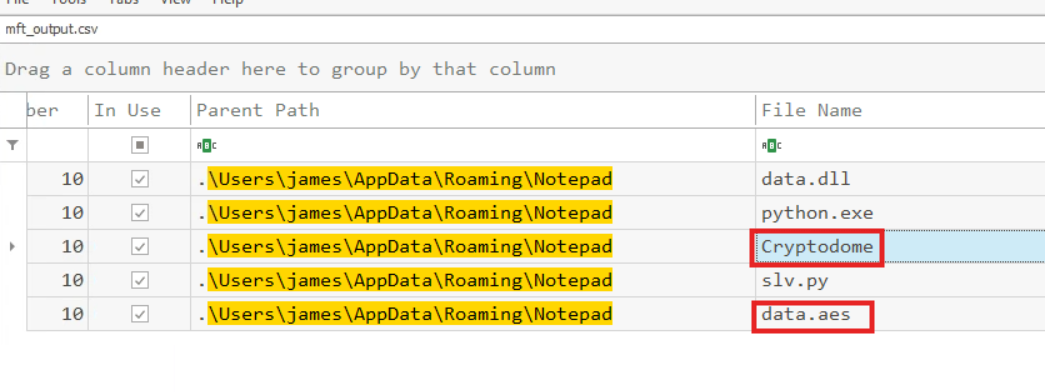Screen dimensions: 1045x392
Task: Toggle In Use checkbox for python.exe row
Action: tap(139, 213)
